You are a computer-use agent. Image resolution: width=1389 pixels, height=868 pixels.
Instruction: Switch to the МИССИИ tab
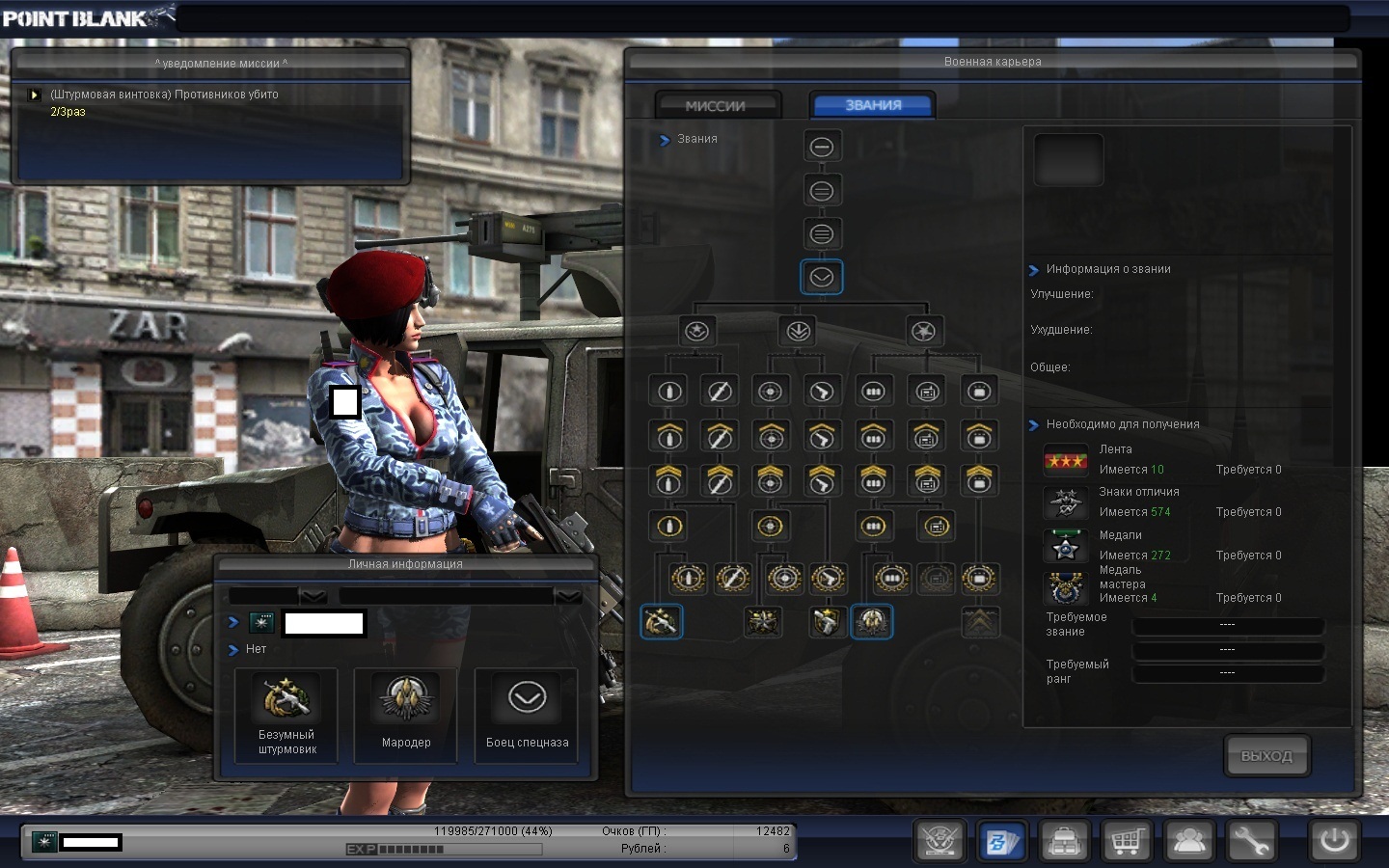click(715, 106)
